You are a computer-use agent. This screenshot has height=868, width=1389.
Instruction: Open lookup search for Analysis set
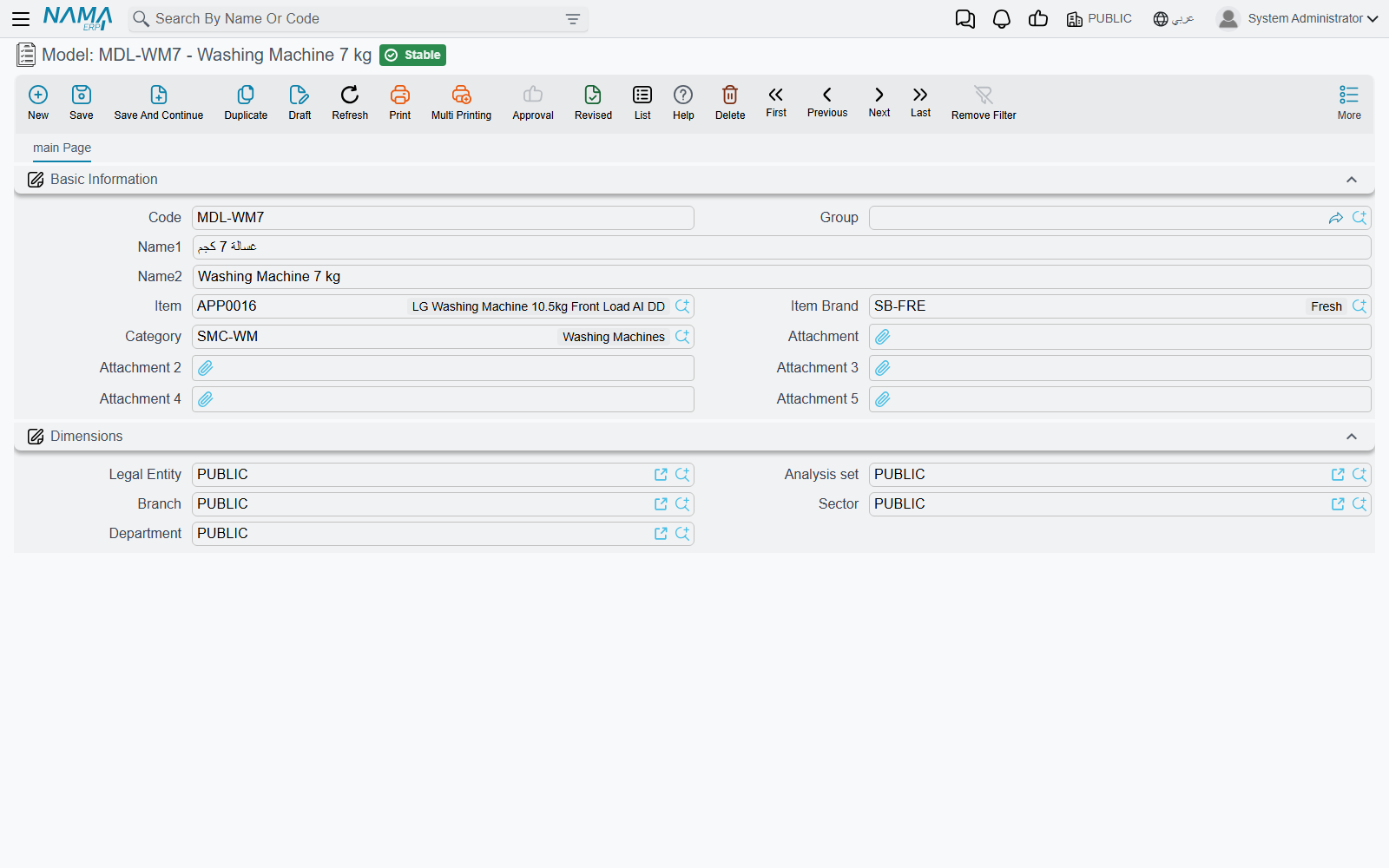(1359, 475)
